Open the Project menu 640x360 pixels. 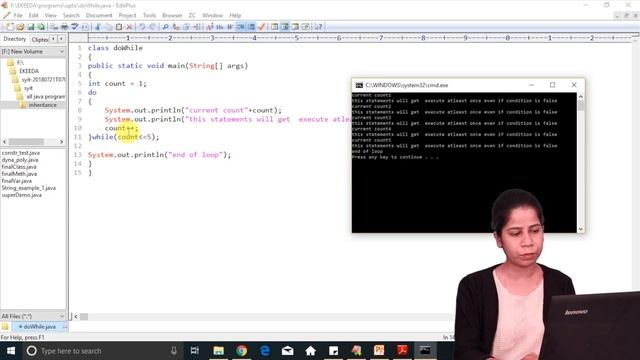[127, 16]
